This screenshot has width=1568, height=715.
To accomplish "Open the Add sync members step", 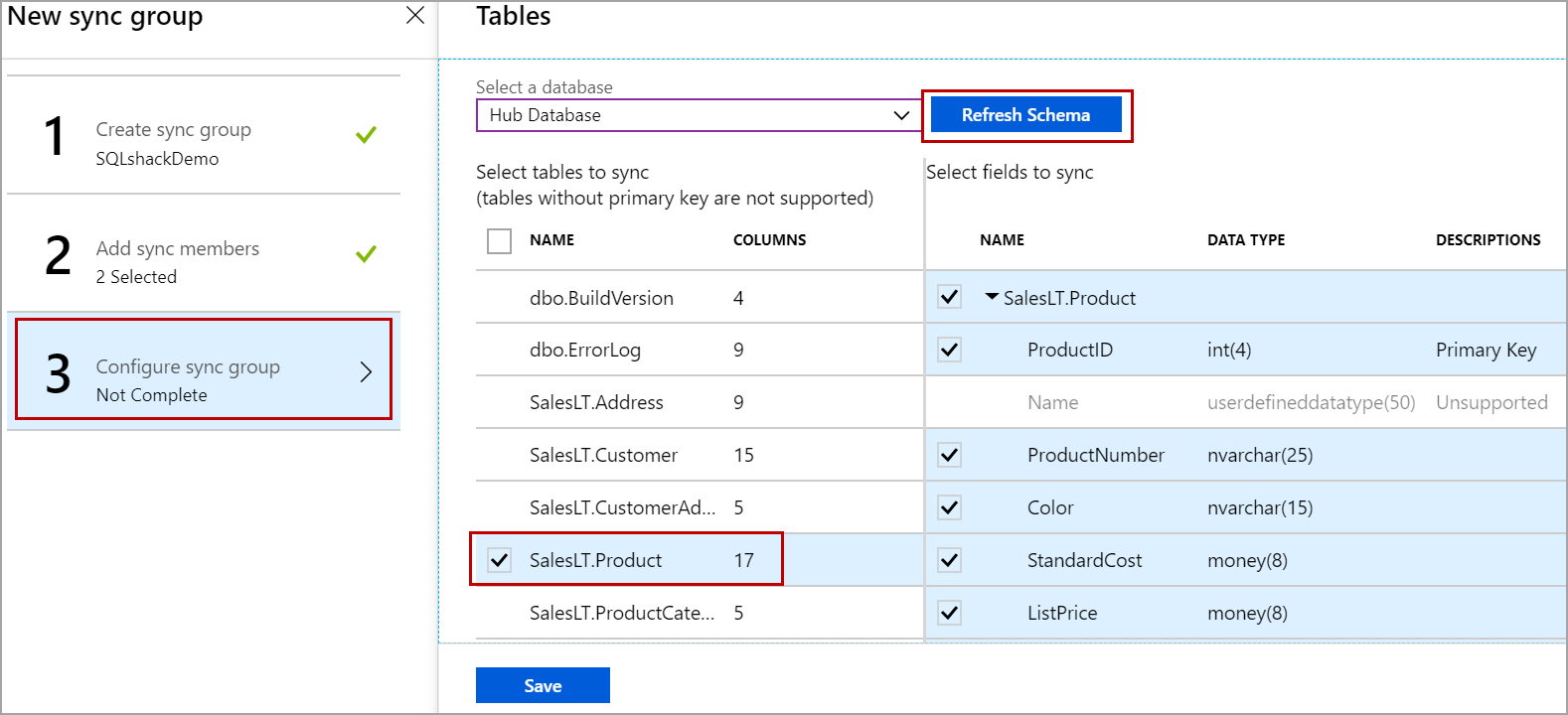I will (x=177, y=261).
